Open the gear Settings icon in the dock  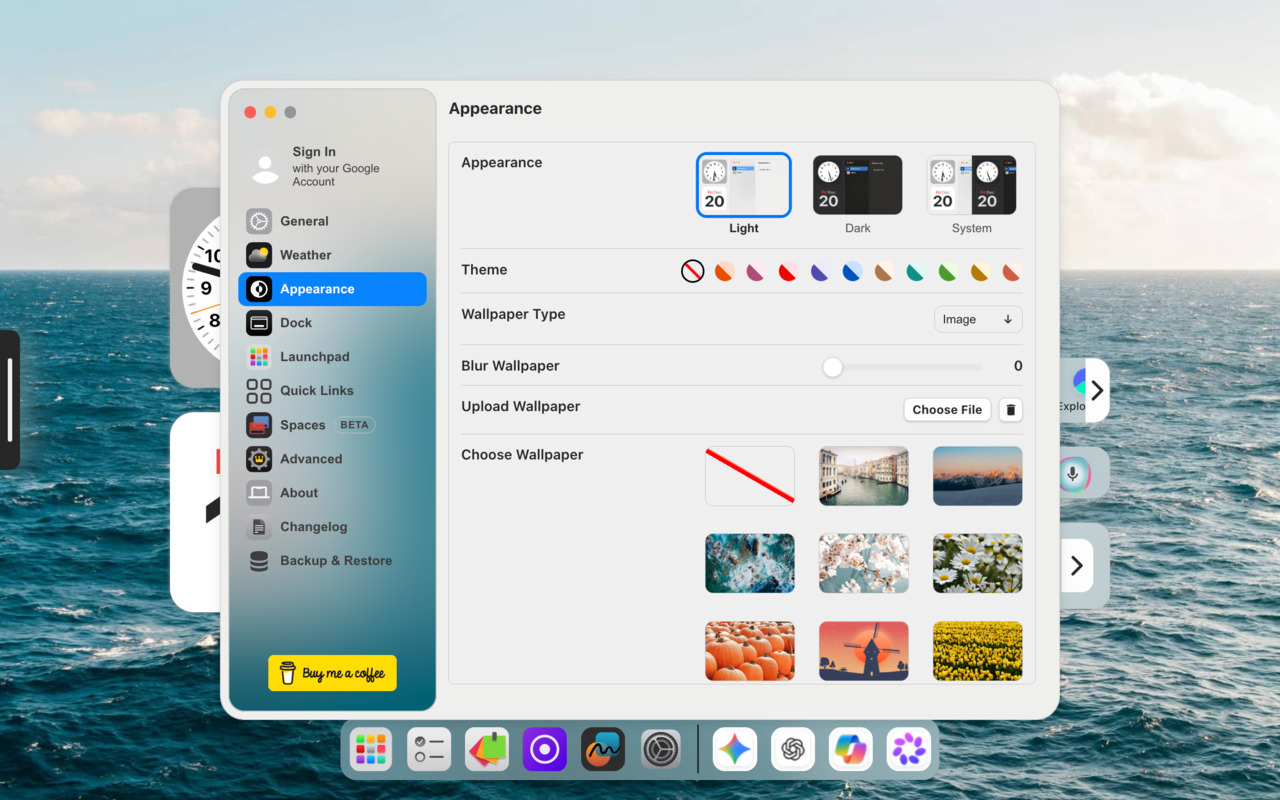click(x=661, y=749)
